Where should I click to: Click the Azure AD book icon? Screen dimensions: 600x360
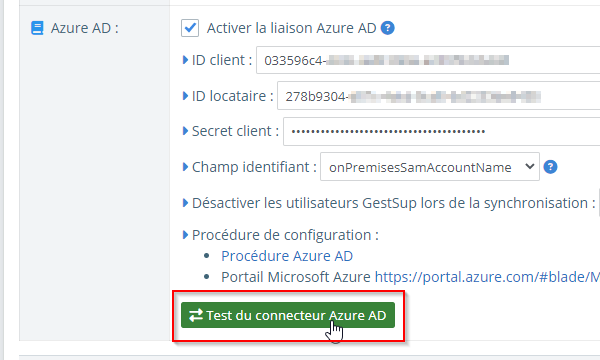click(37, 28)
